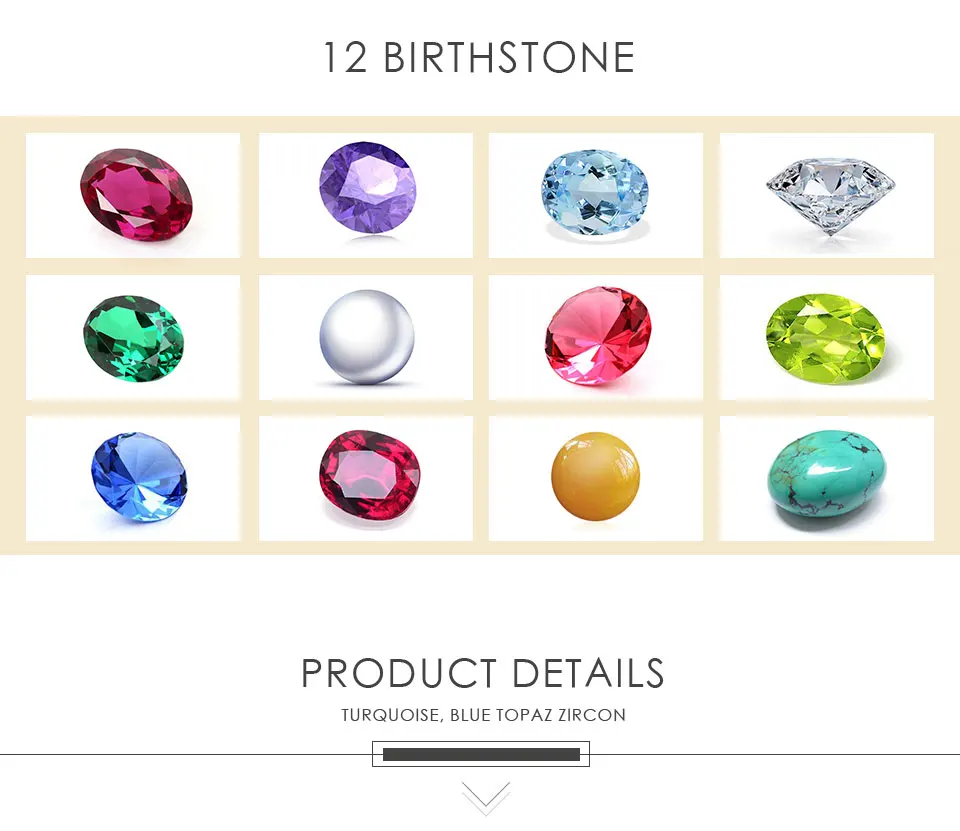Choose the turquoise veined stone
Screen dimensions: 960x831
tap(827, 478)
